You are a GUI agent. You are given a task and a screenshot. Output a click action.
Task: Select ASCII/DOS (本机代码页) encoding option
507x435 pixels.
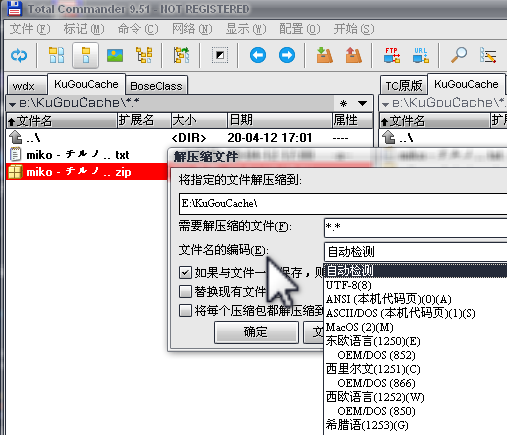coord(416,313)
